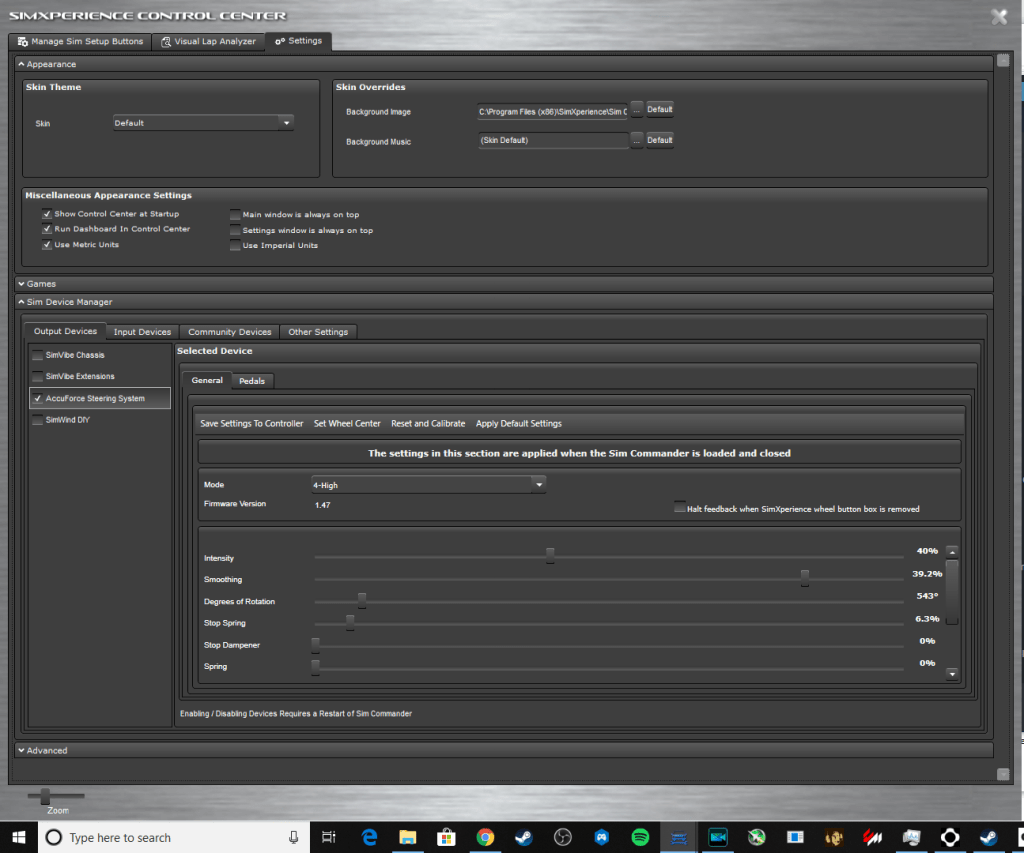Screen dimensions: 1024x853
Task: Open Spotify from the taskbar
Action: pyautogui.click(x=640, y=837)
